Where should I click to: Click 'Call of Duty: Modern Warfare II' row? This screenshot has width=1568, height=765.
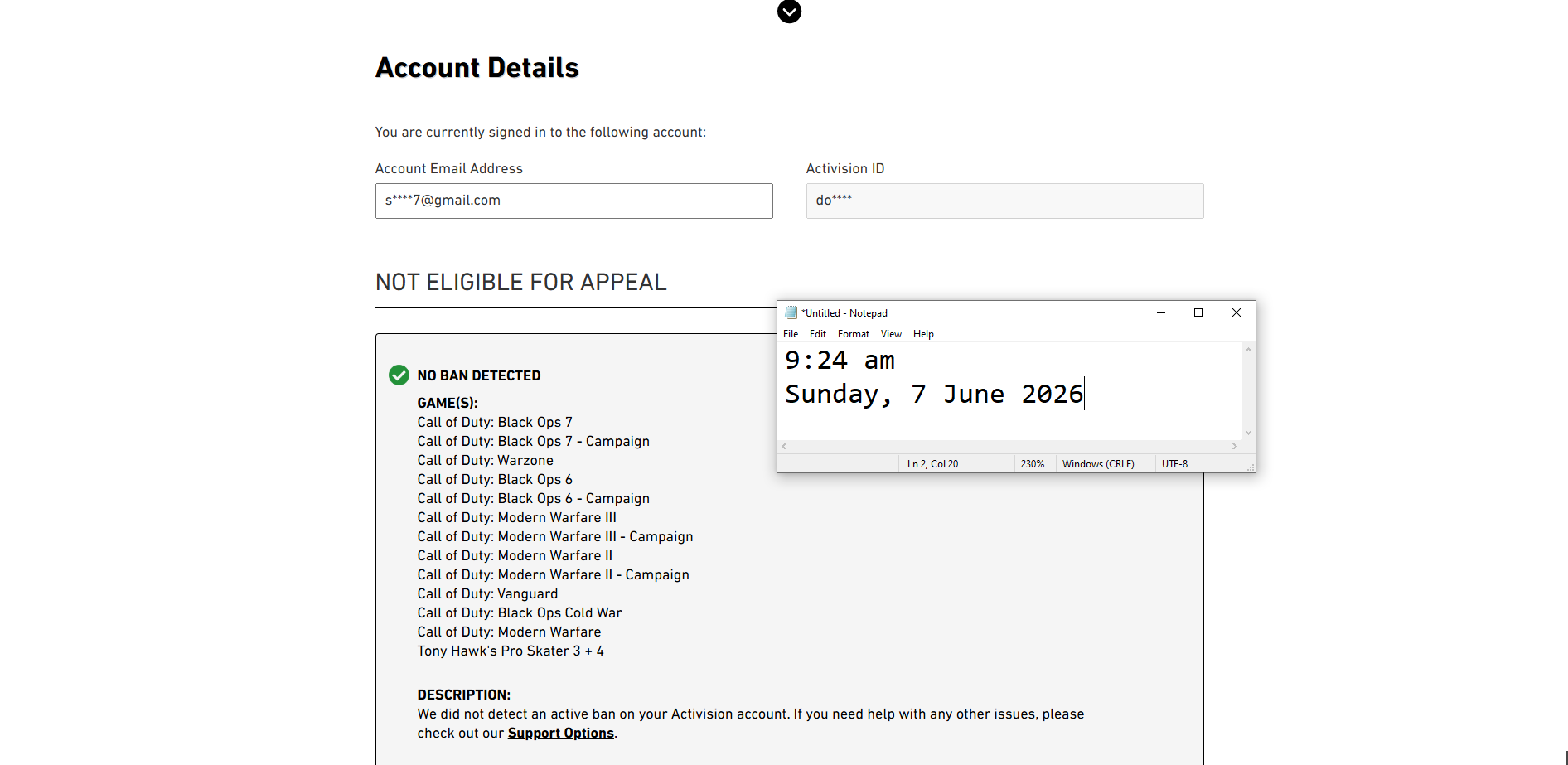tap(515, 555)
